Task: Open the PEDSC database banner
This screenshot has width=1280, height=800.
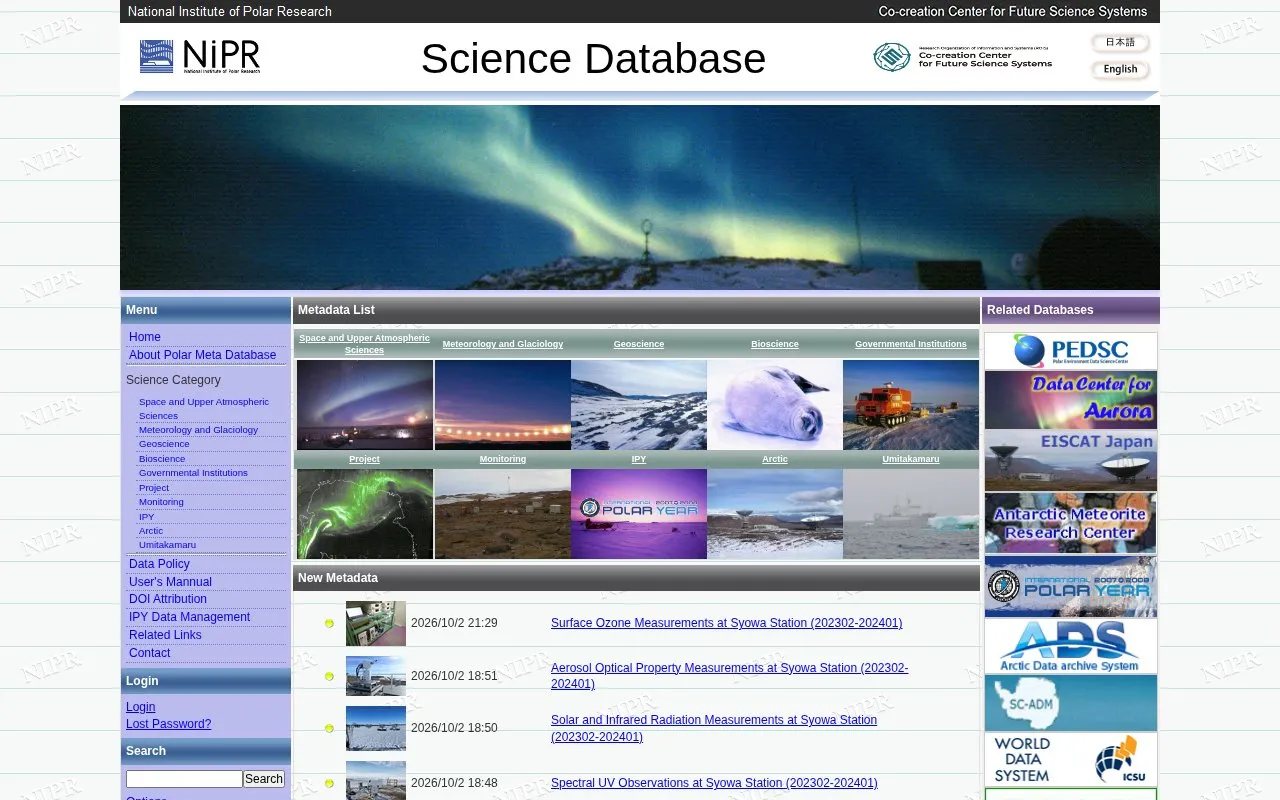Action: [1071, 351]
